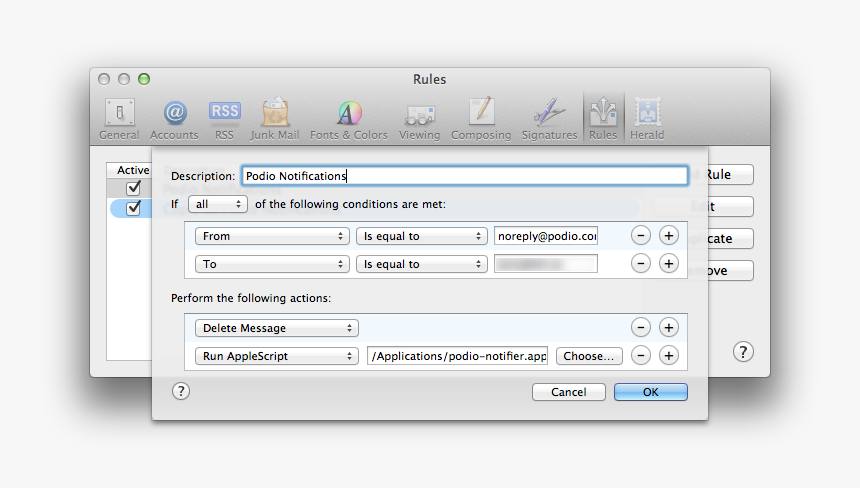The height and width of the screenshot is (488, 860).
Task: Click the noreply@podio.com address field
Action: click(546, 236)
